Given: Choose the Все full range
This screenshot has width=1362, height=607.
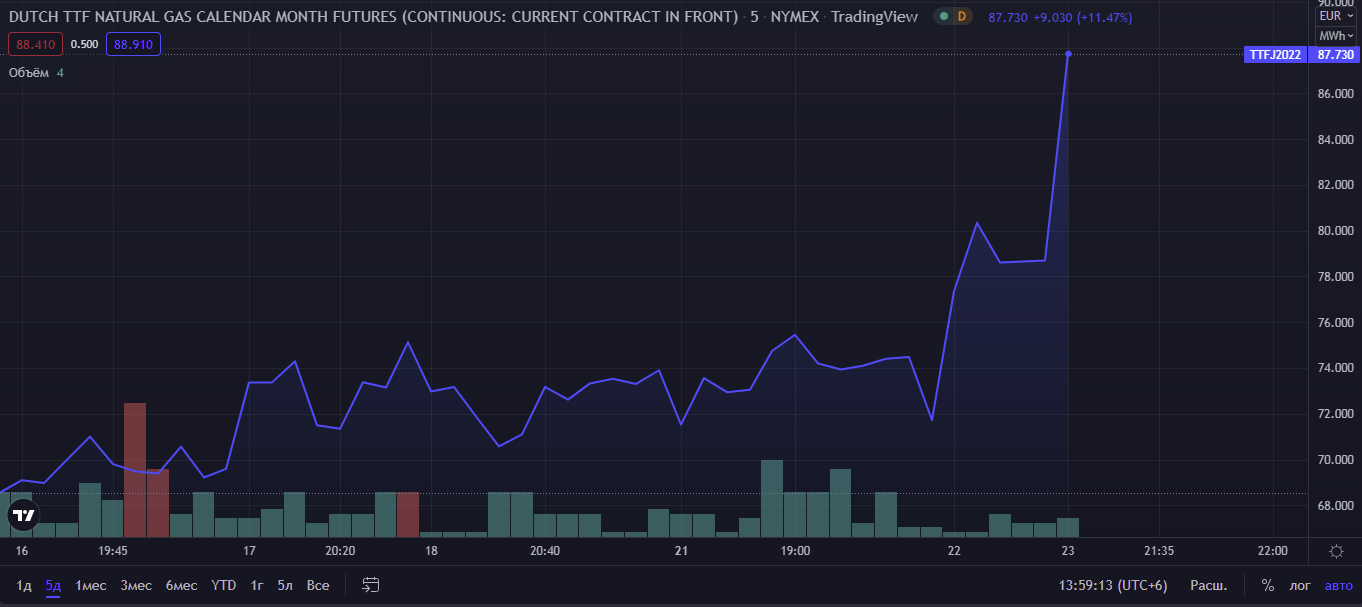Looking at the screenshot, I should click(x=318, y=585).
